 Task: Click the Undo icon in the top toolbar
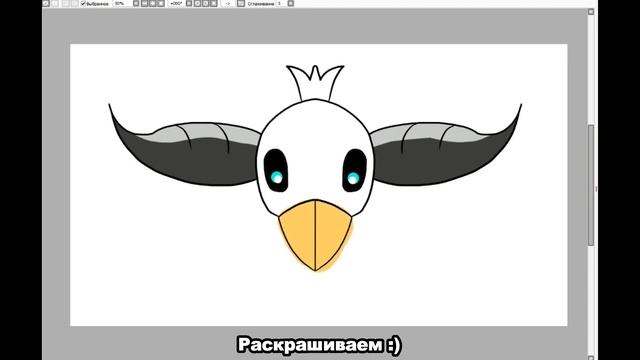pos(45,3)
